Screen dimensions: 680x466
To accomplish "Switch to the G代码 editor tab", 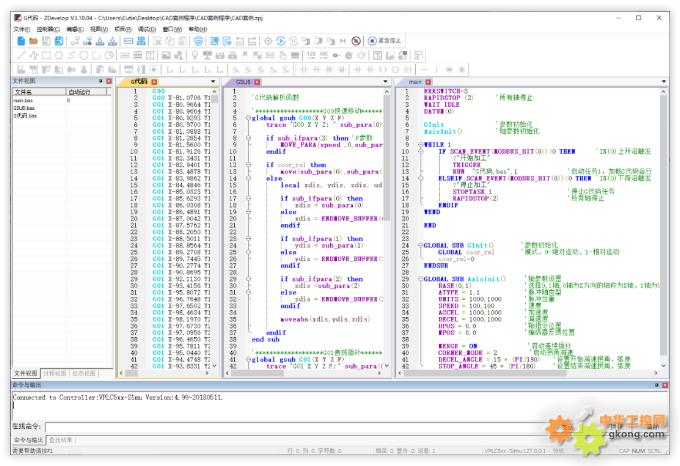I will pyautogui.click(x=139, y=81).
